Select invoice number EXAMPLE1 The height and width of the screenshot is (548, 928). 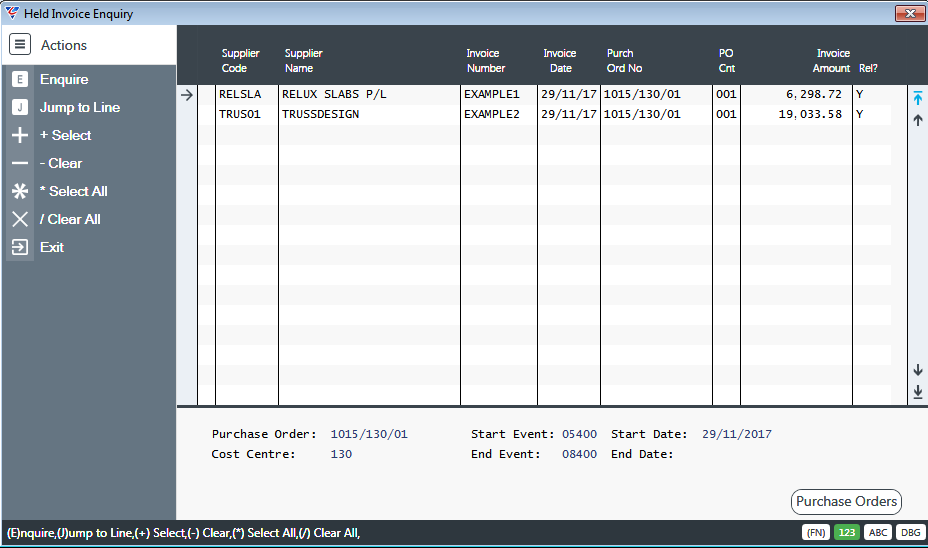coord(491,94)
